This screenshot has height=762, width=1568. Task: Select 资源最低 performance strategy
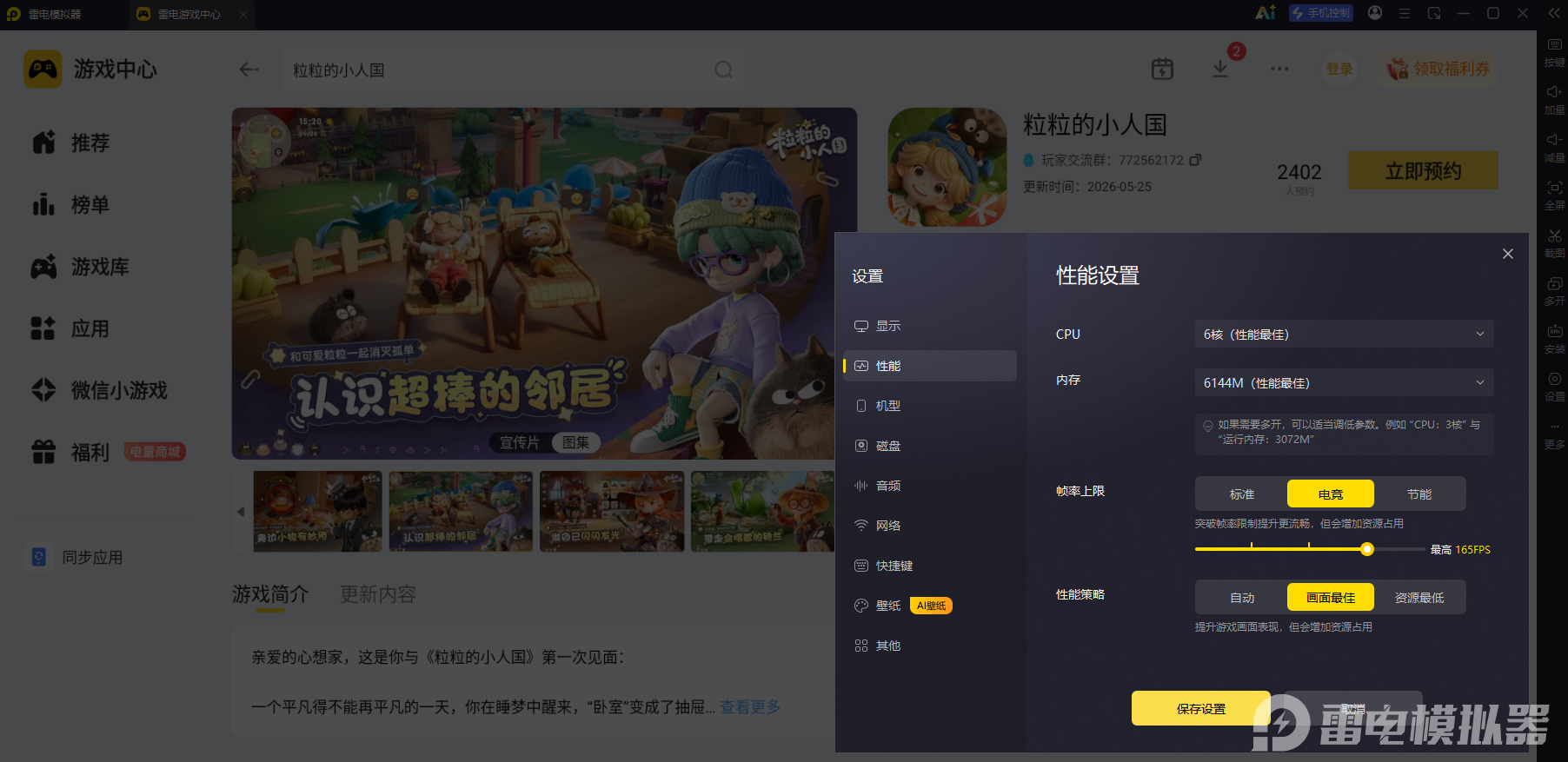tap(1419, 597)
